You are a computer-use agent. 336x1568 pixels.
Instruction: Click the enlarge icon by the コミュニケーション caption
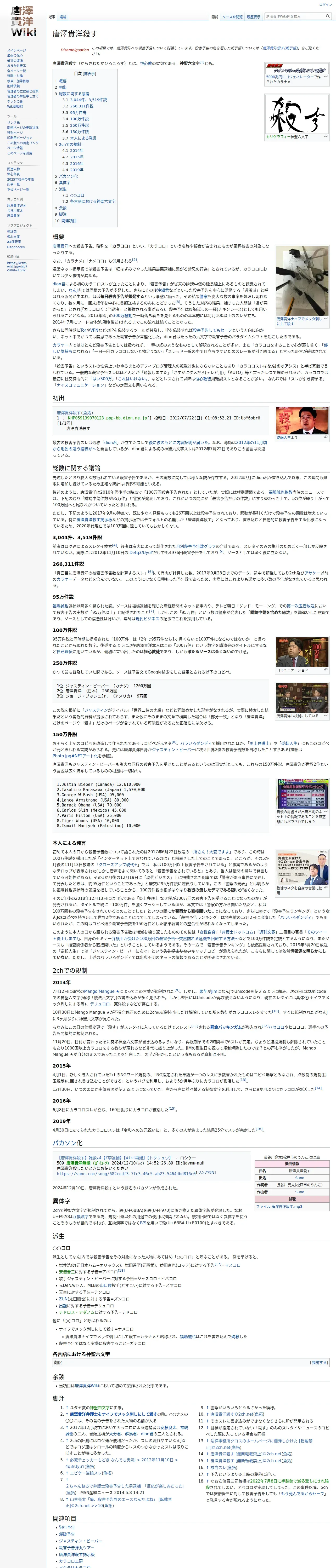tap(326, 670)
